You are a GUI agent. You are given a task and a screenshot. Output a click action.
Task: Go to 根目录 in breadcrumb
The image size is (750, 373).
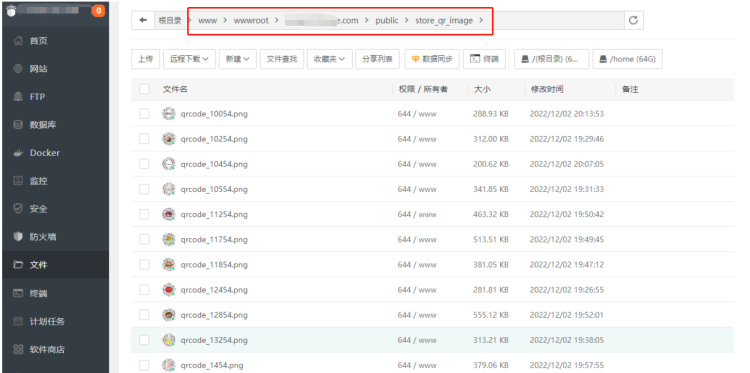(x=170, y=21)
